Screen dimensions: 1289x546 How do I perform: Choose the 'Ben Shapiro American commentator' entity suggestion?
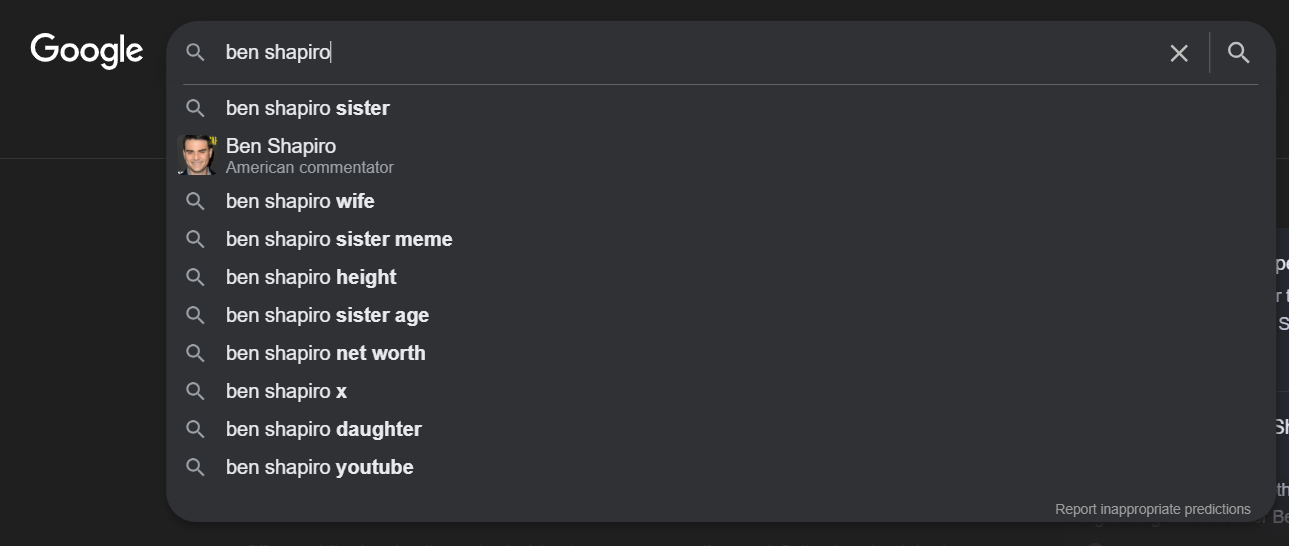(310, 155)
